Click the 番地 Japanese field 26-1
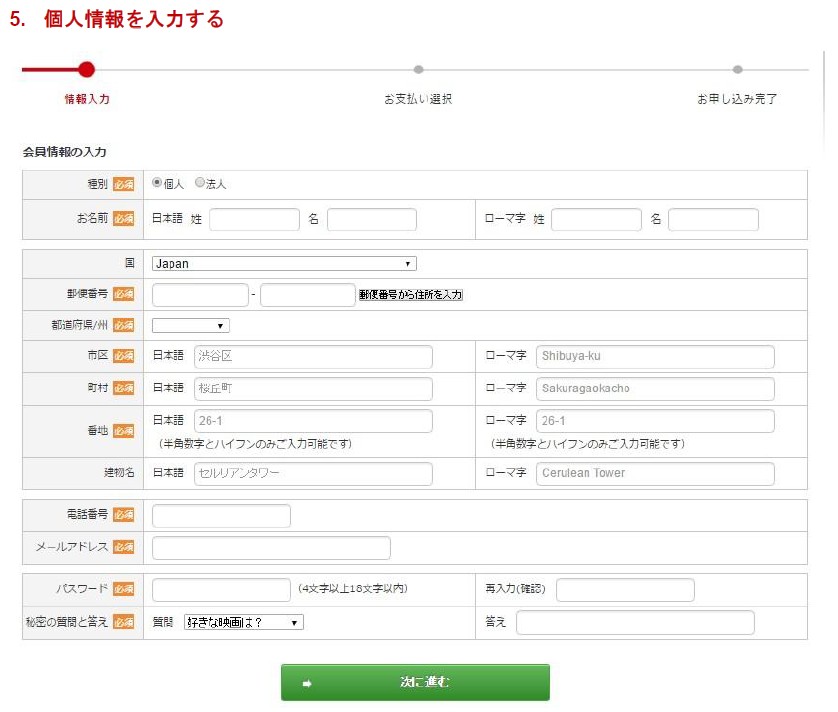Image resolution: width=838 pixels, height=712 pixels. [313, 421]
